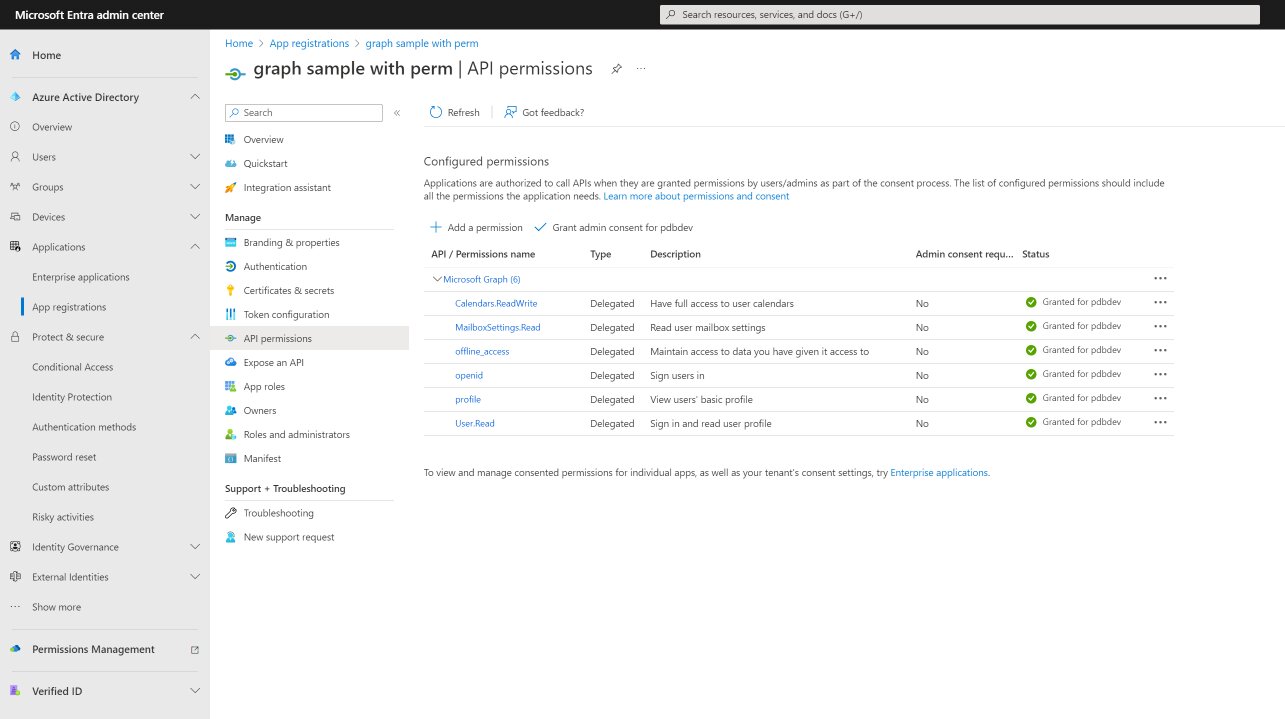
Task: Open the Owners page
Action: click(257, 410)
